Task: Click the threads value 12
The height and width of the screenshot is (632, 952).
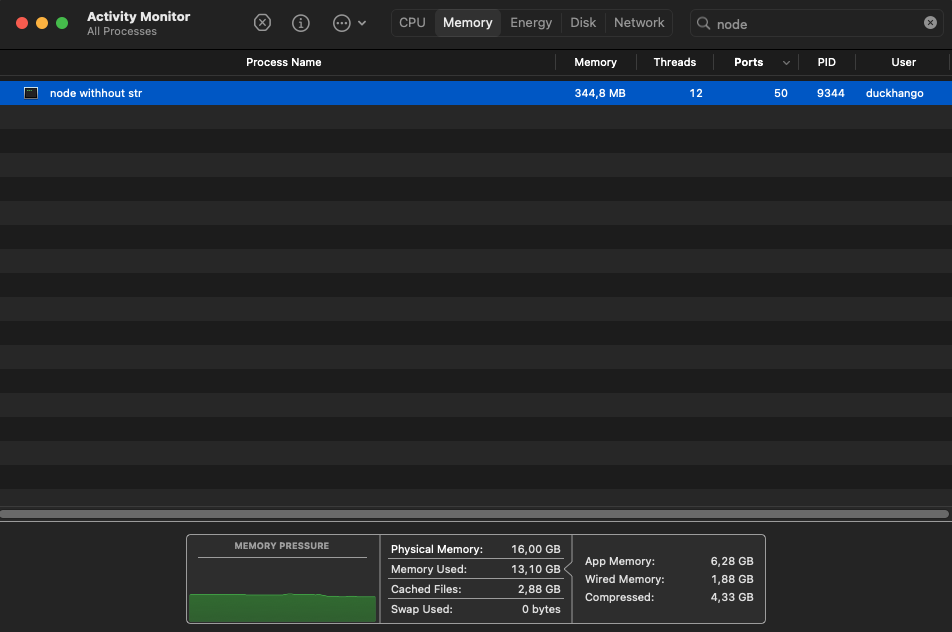Action: pos(696,93)
